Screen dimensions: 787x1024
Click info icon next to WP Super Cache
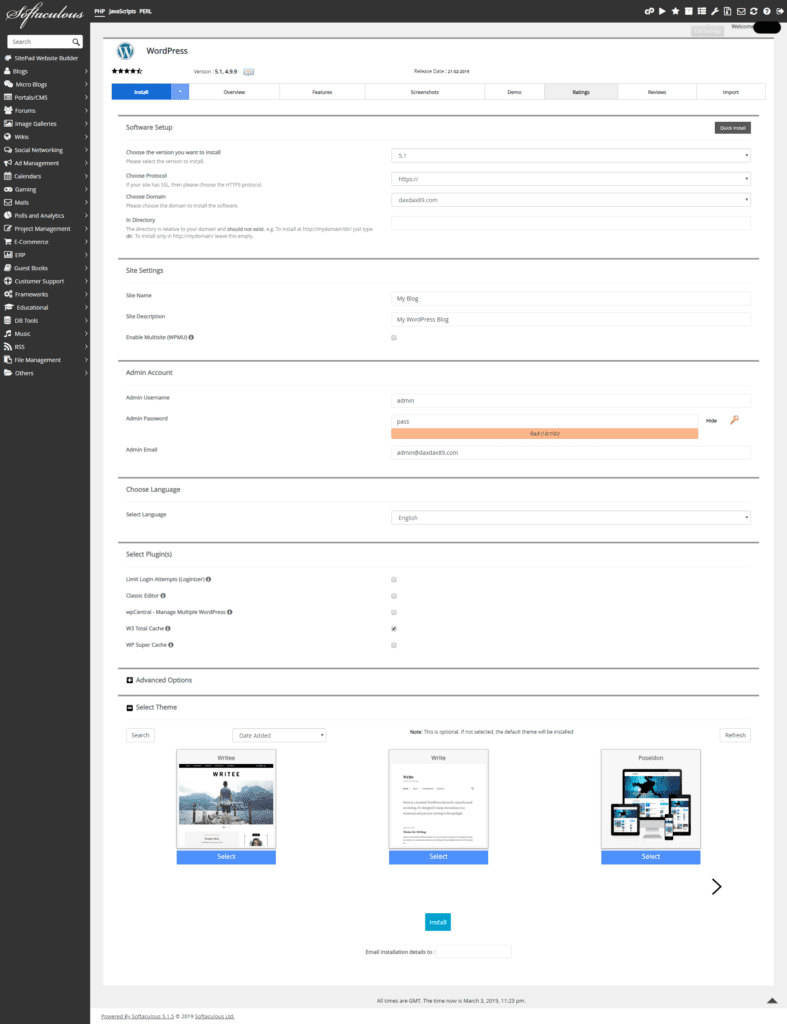coord(171,645)
